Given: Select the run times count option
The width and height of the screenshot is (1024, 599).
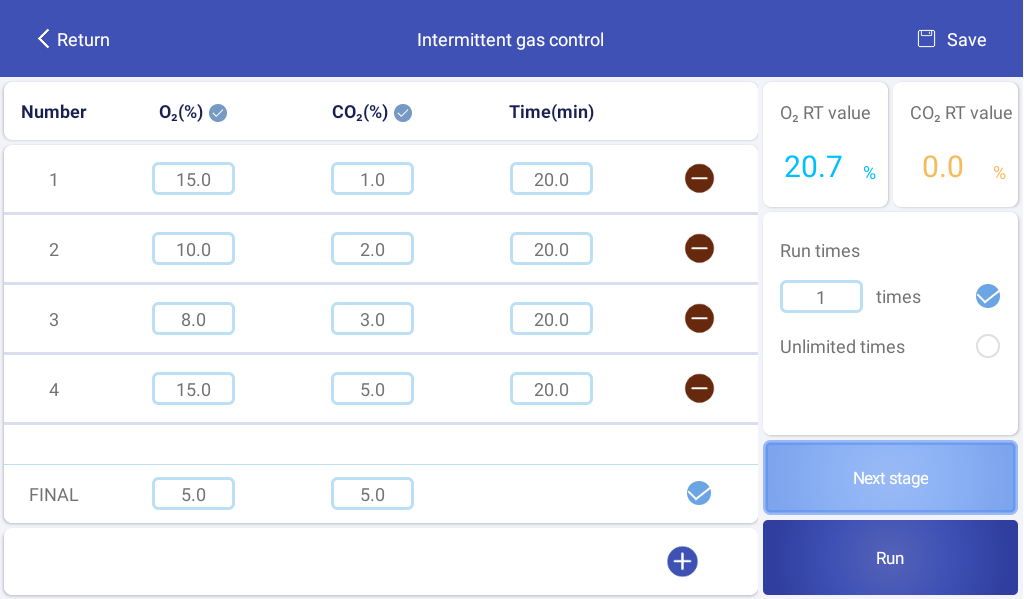Looking at the screenshot, I should pos(987,296).
